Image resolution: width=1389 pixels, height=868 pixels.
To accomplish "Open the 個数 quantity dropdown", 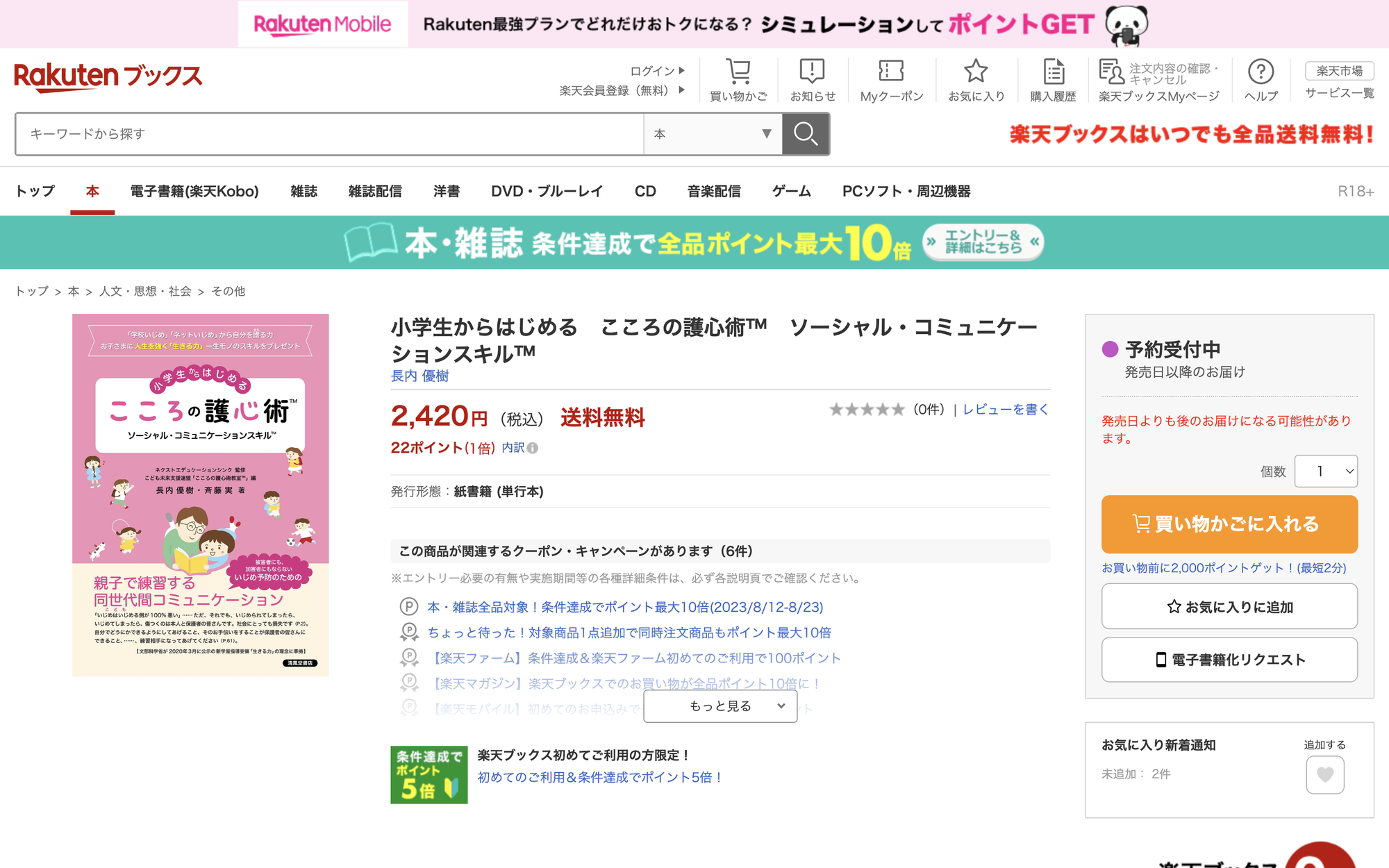I will (x=1326, y=471).
